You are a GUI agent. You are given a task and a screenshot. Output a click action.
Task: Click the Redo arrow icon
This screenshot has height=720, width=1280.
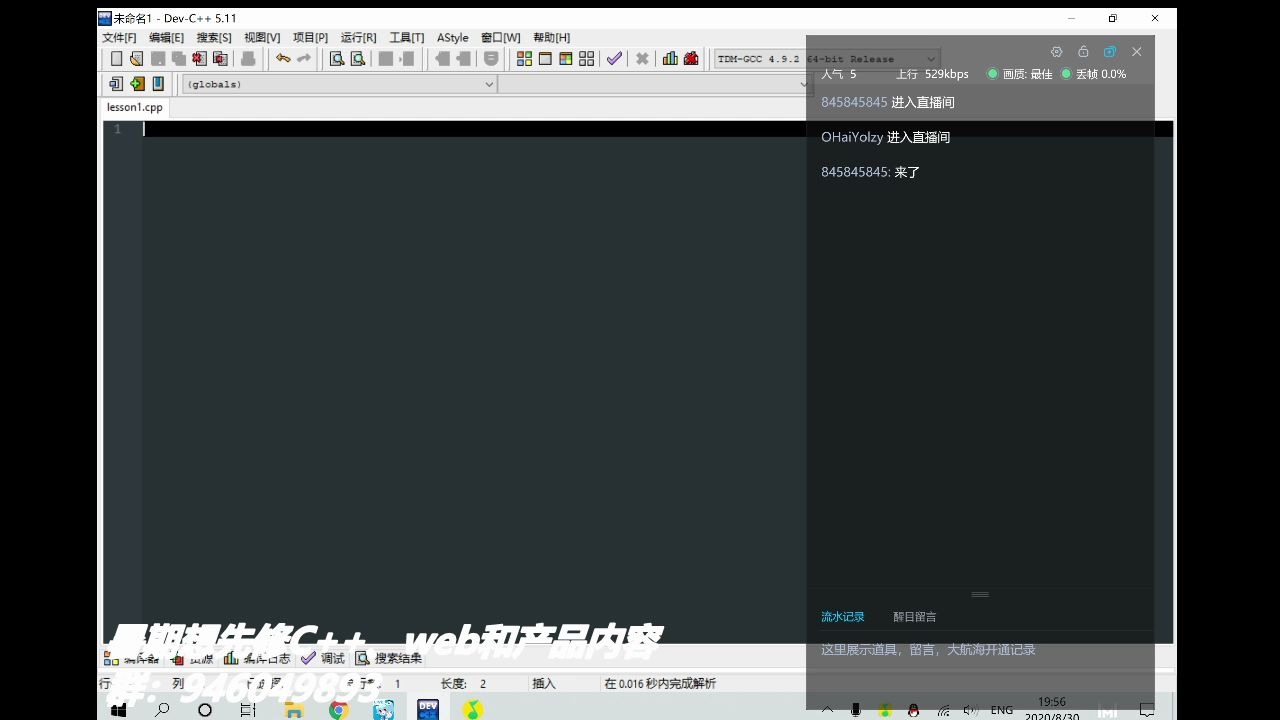pyautogui.click(x=304, y=59)
